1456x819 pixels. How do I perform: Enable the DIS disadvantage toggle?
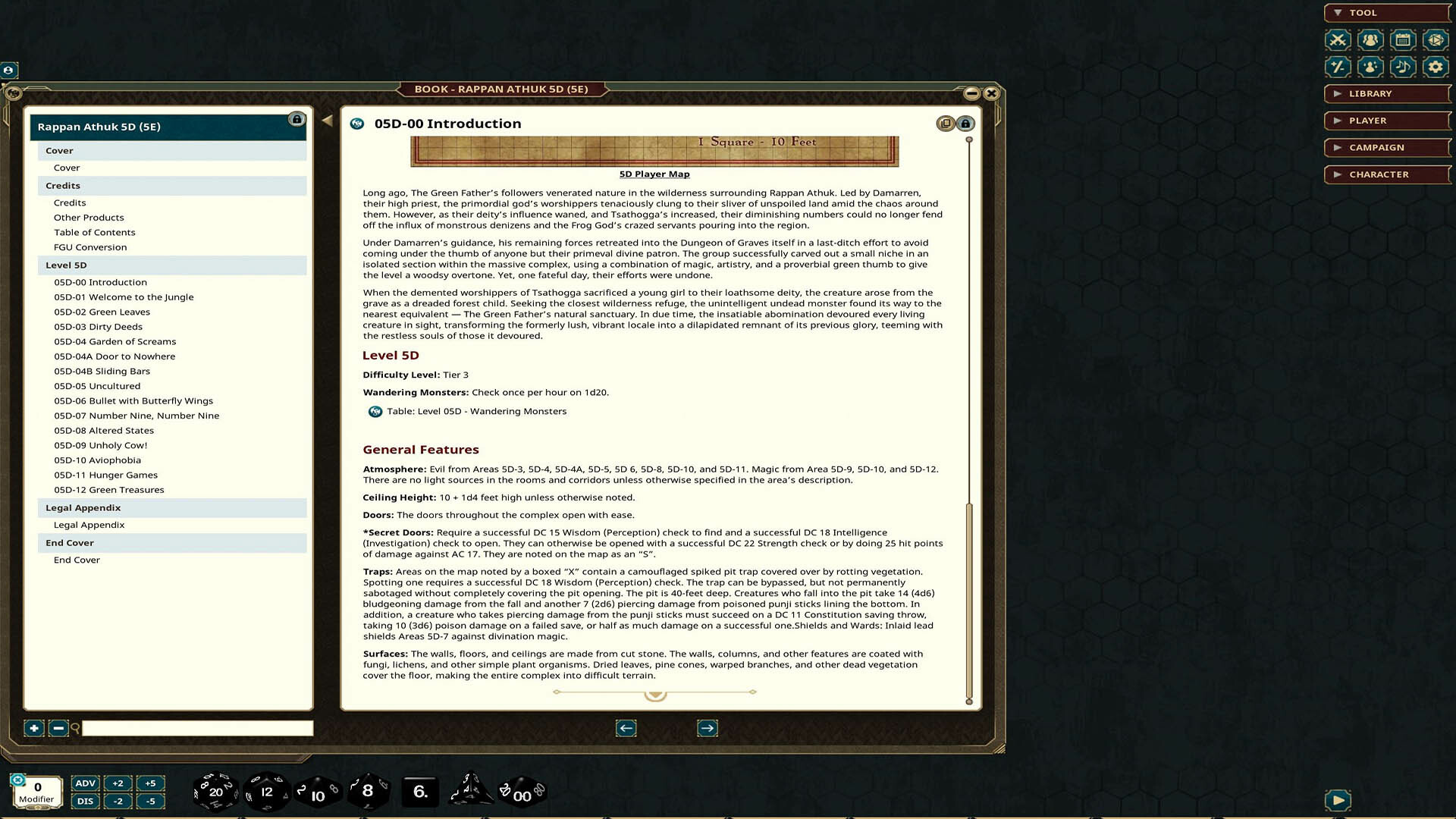pos(85,801)
